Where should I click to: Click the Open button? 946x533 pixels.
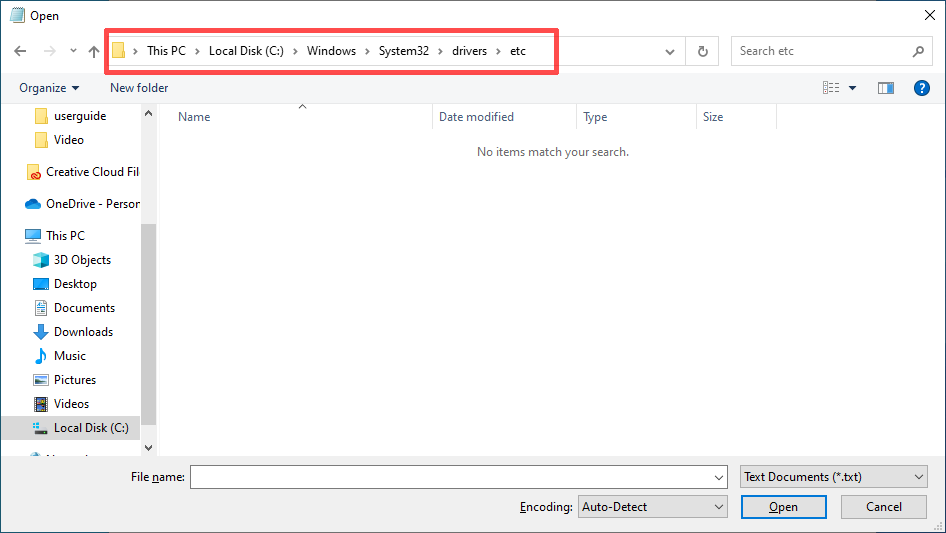tap(783, 507)
